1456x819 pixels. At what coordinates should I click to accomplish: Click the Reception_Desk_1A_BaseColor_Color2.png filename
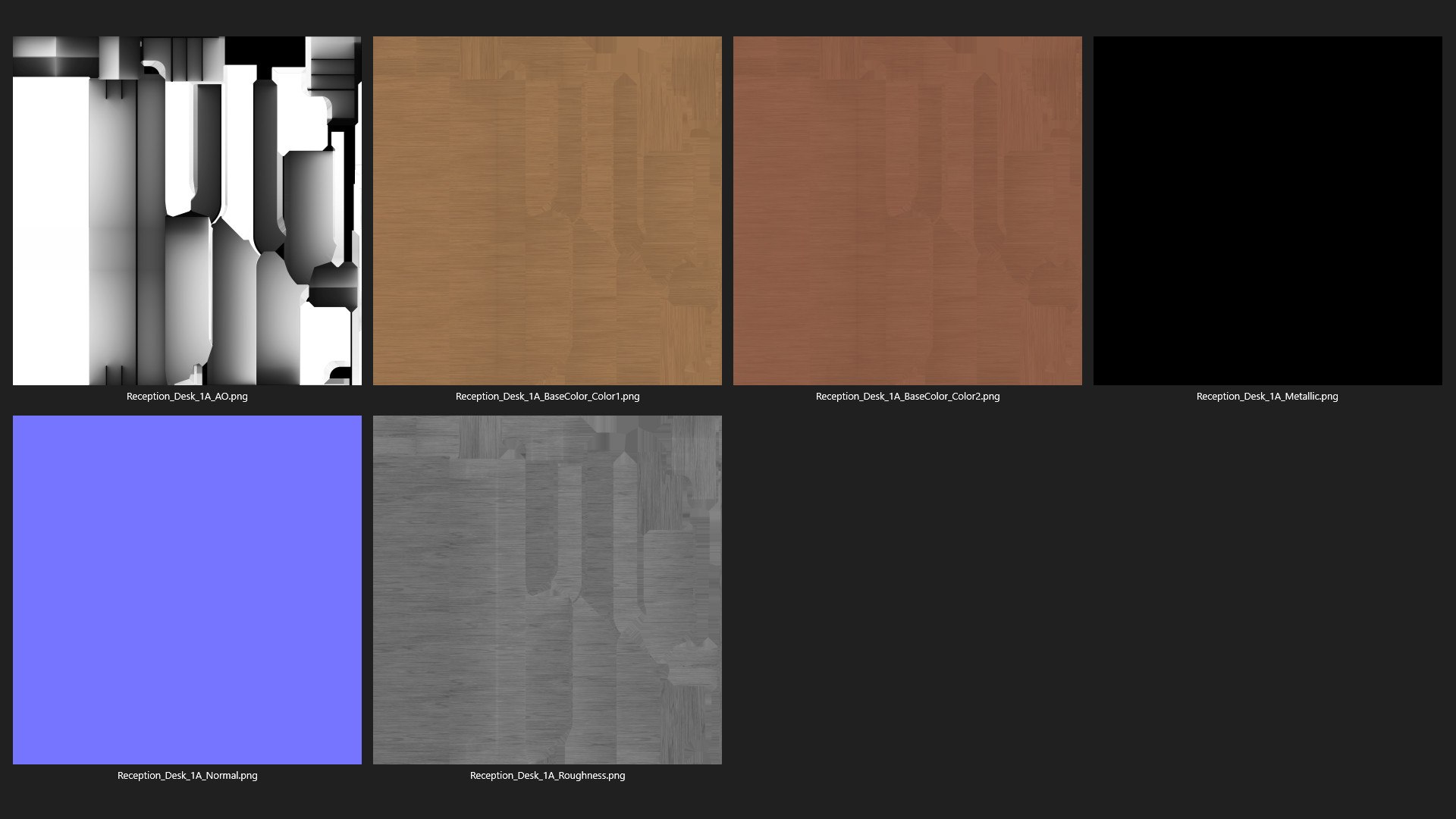[907, 397]
